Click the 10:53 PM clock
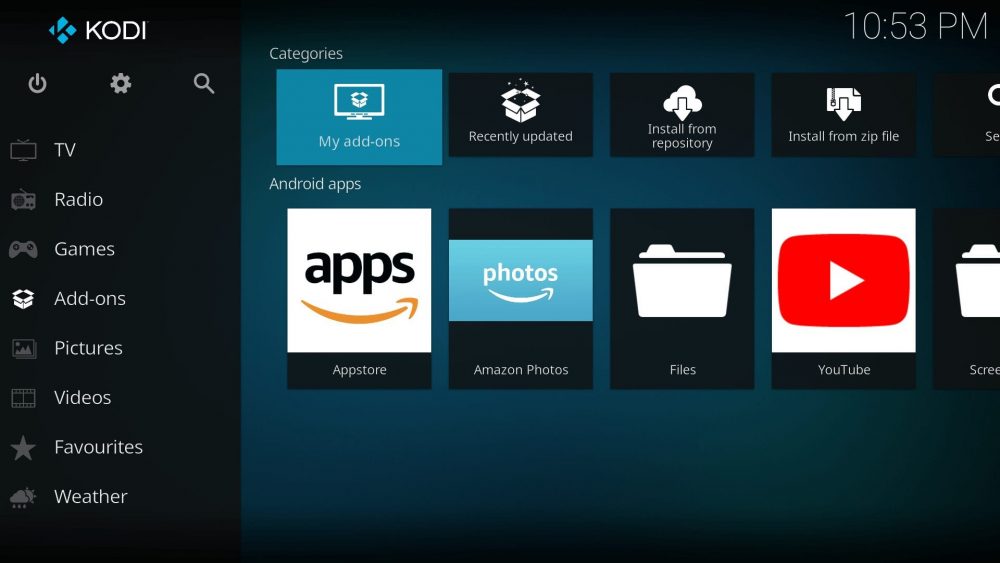 (x=916, y=27)
